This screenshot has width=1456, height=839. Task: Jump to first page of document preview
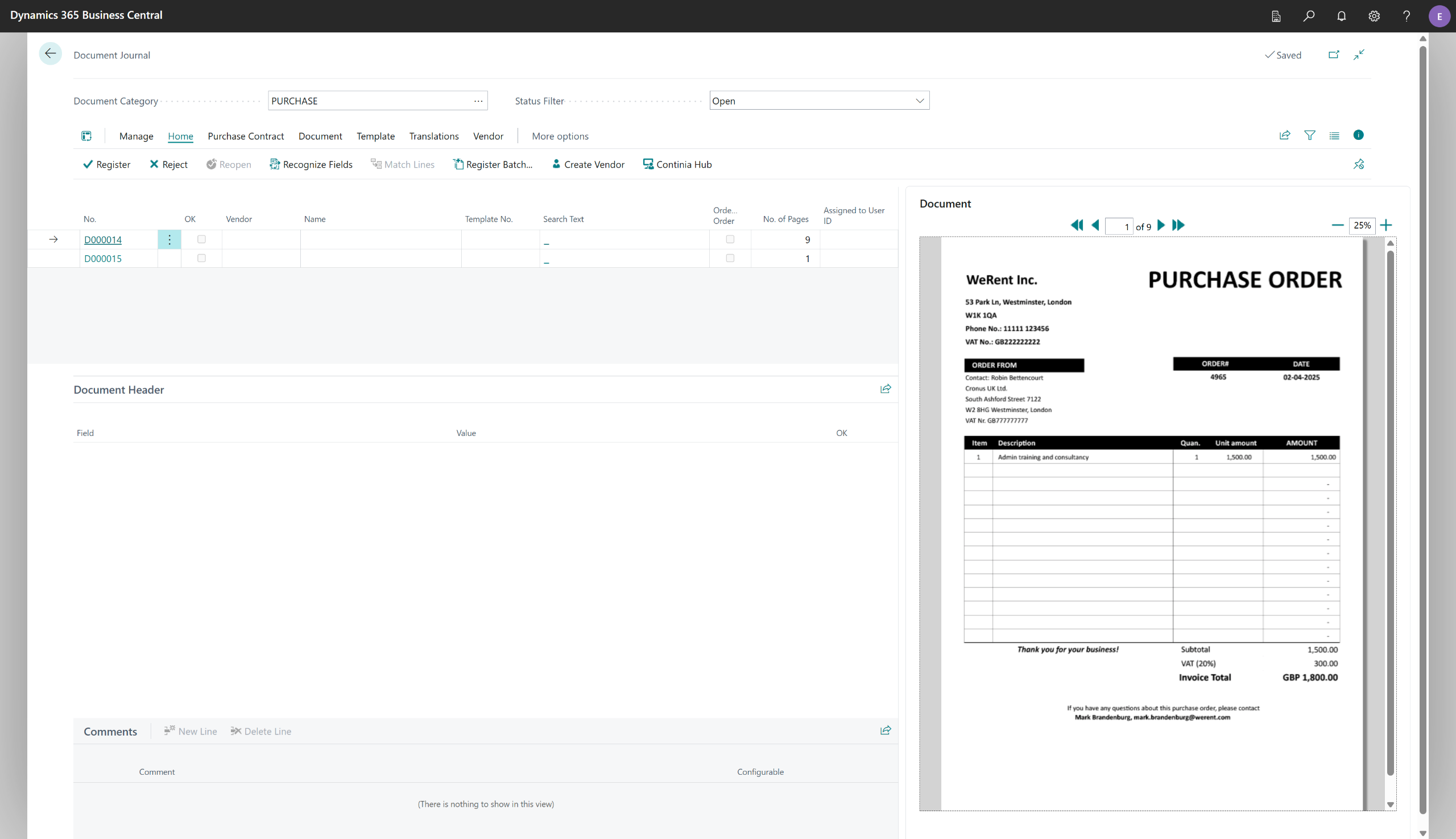click(1077, 225)
